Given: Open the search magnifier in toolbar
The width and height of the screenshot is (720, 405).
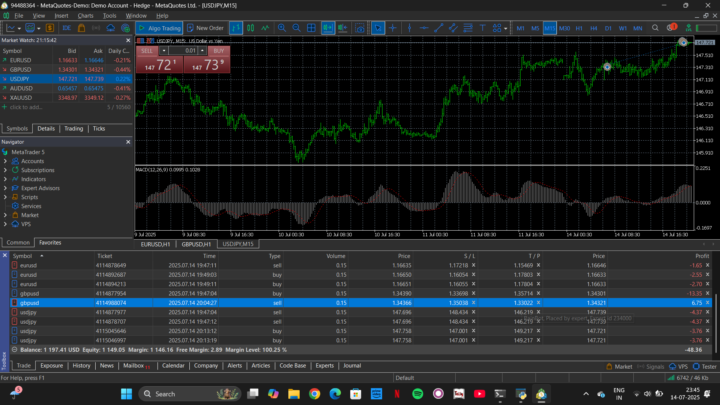Looking at the screenshot, I should 655,28.
